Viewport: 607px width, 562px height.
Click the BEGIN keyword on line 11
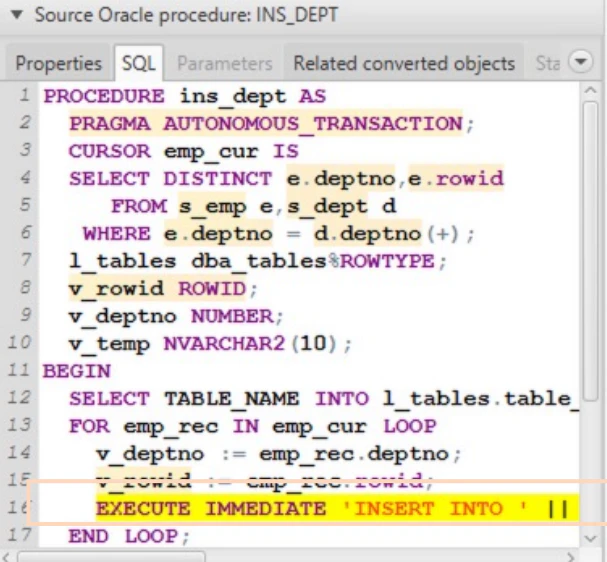coord(77,372)
